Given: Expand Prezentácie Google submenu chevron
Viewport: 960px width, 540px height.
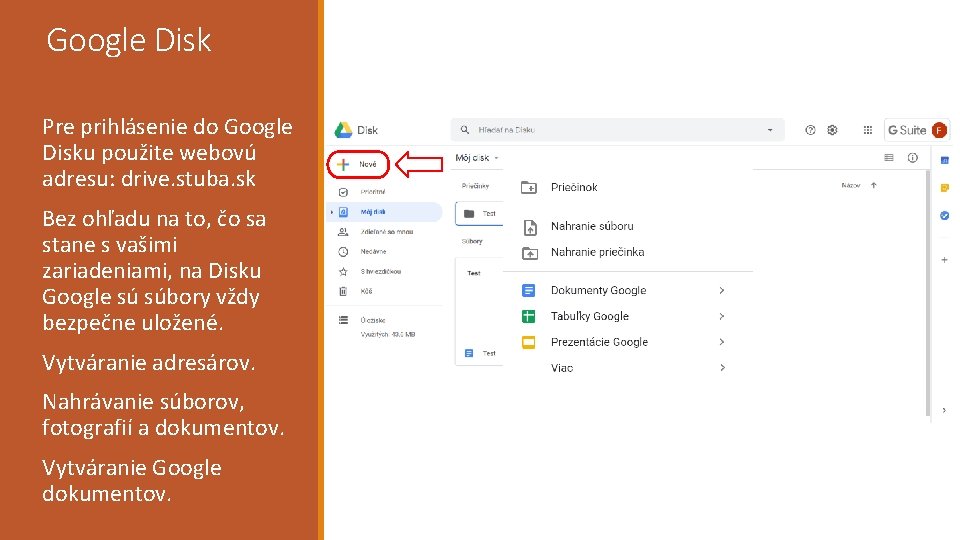Looking at the screenshot, I should point(722,342).
